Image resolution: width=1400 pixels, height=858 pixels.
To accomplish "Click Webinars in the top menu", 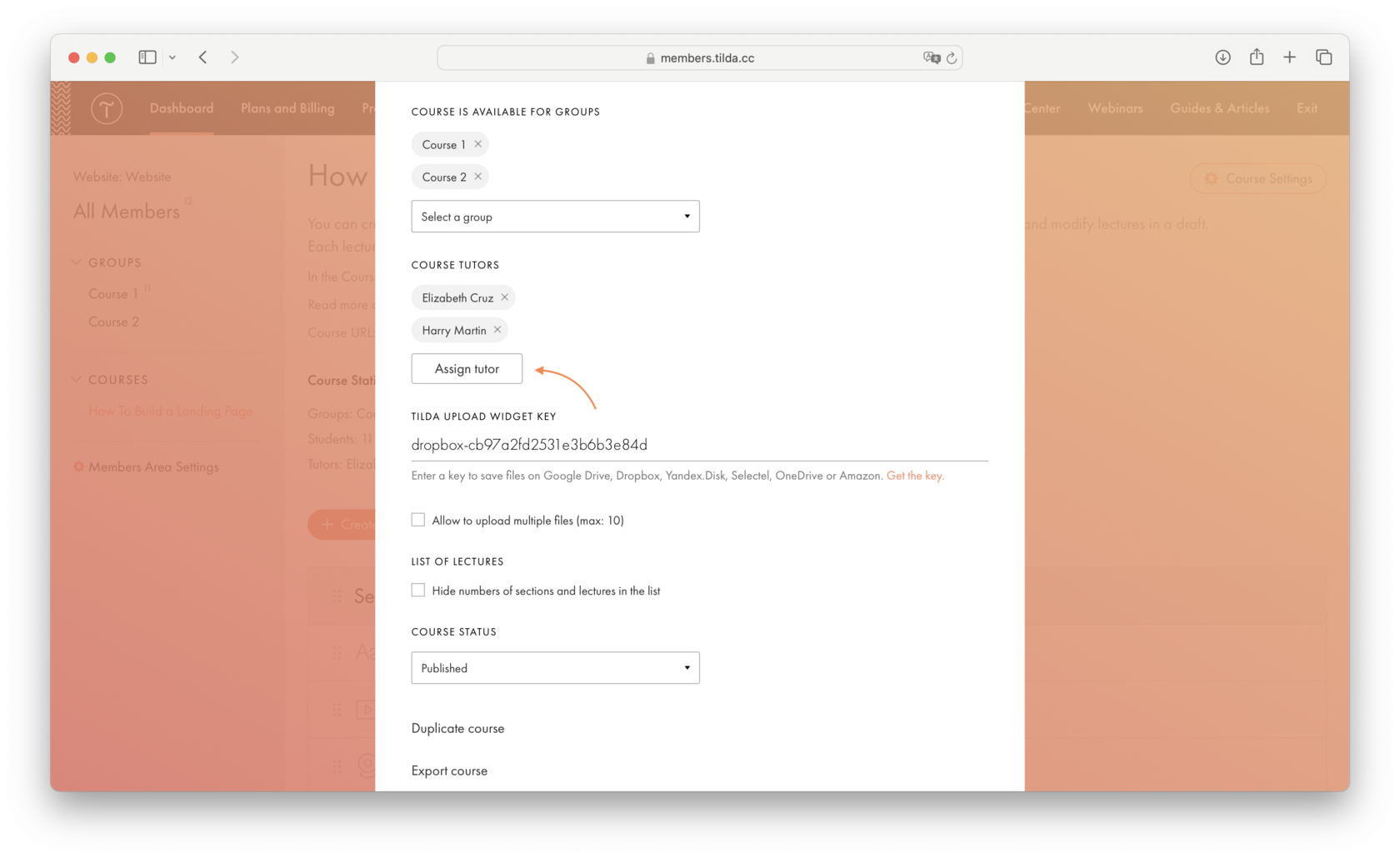I will (1115, 108).
